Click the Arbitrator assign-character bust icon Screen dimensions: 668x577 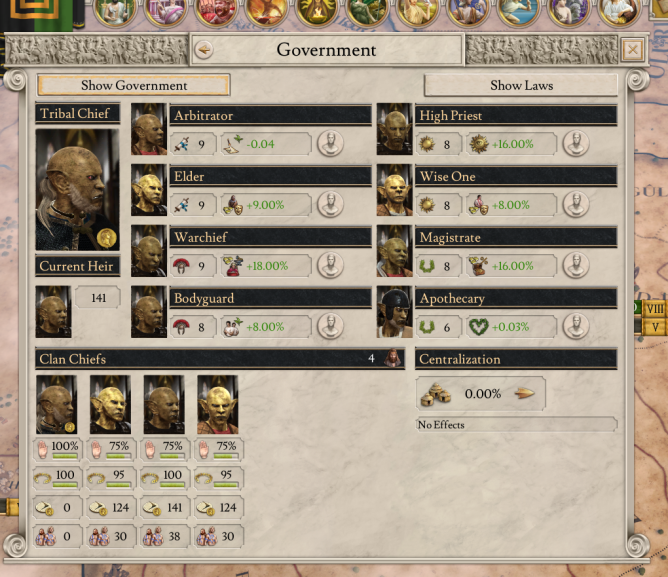[330, 144]
